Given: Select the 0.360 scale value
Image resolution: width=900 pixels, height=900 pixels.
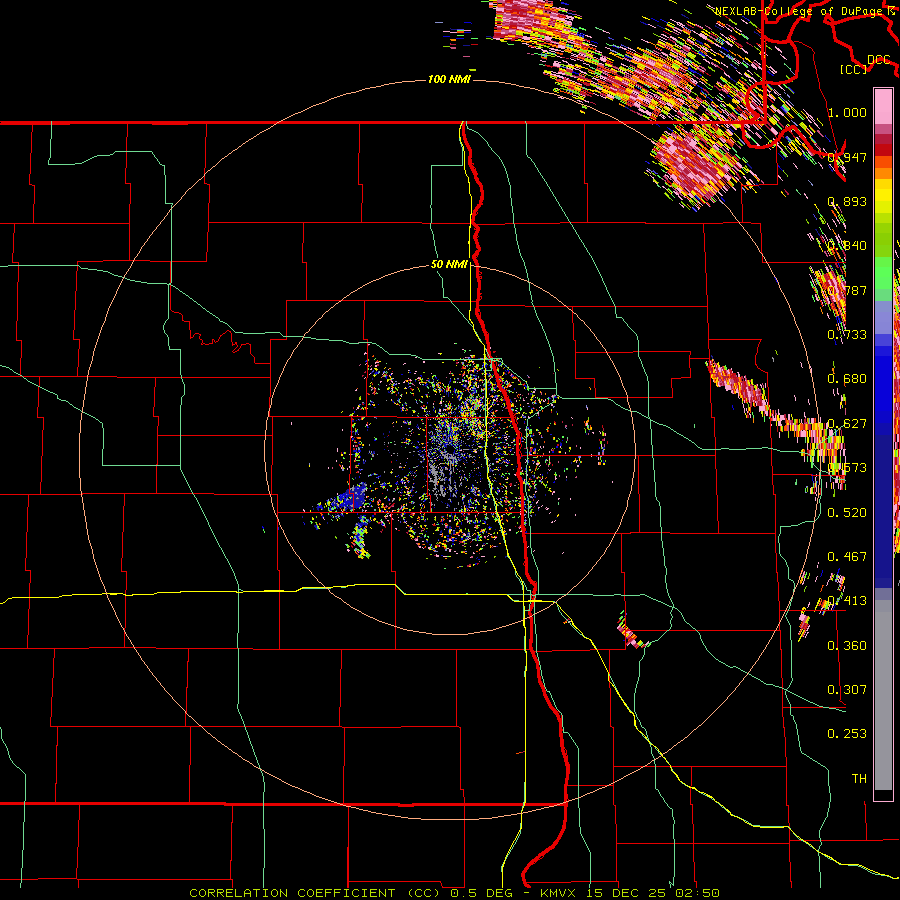Looking at the screenshot, I should point(847,646).
